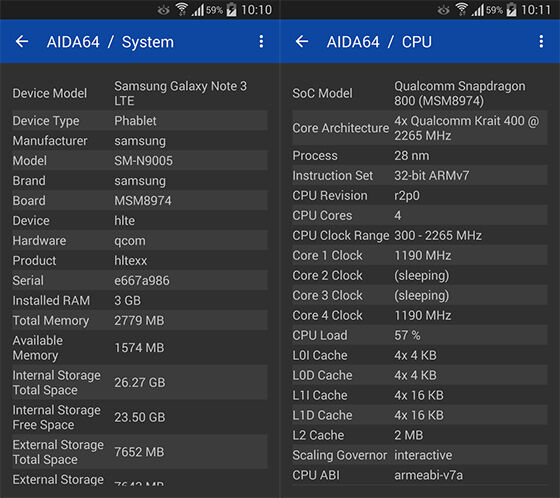Tap back arrow on AIDA64 System screen
560x498 pixels.
click(x=22, y=41)
